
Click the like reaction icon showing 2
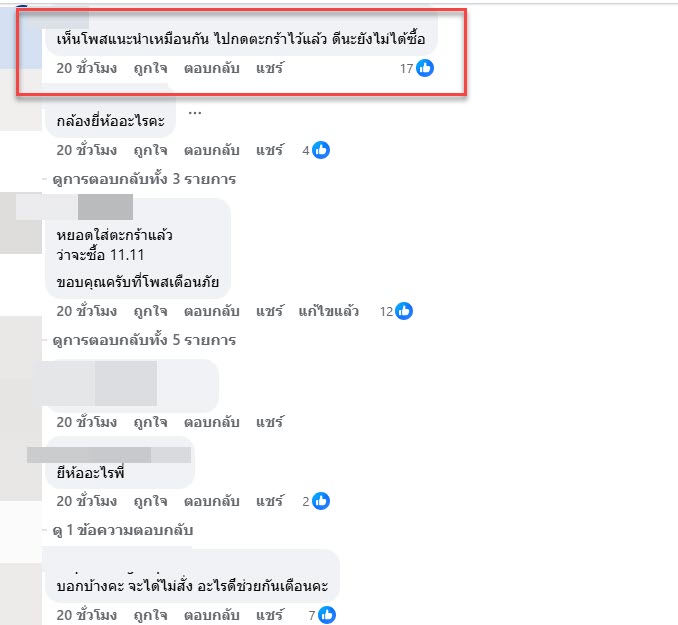pos(321,501)
